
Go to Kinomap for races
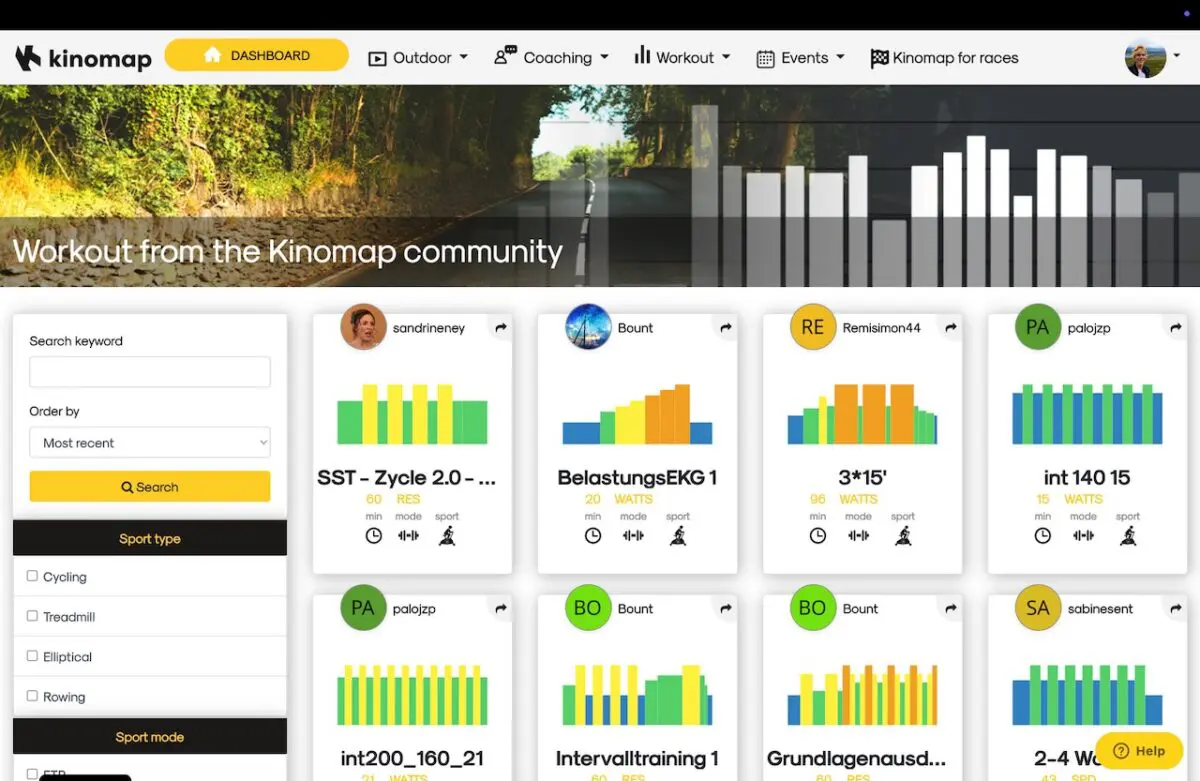944,58
